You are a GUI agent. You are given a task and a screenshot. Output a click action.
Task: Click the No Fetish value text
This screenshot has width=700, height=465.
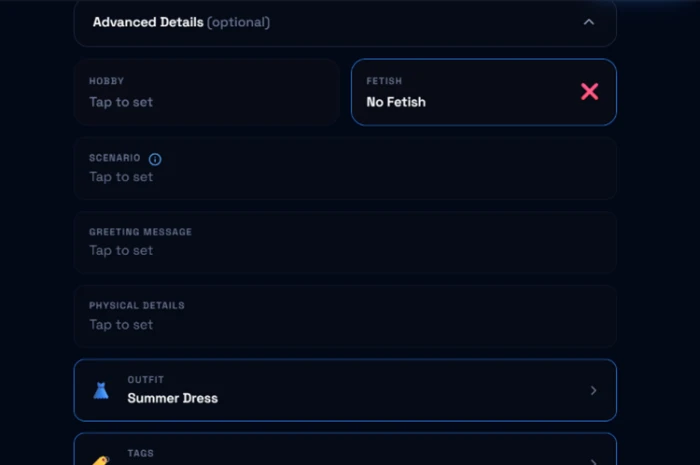(396, 102)
